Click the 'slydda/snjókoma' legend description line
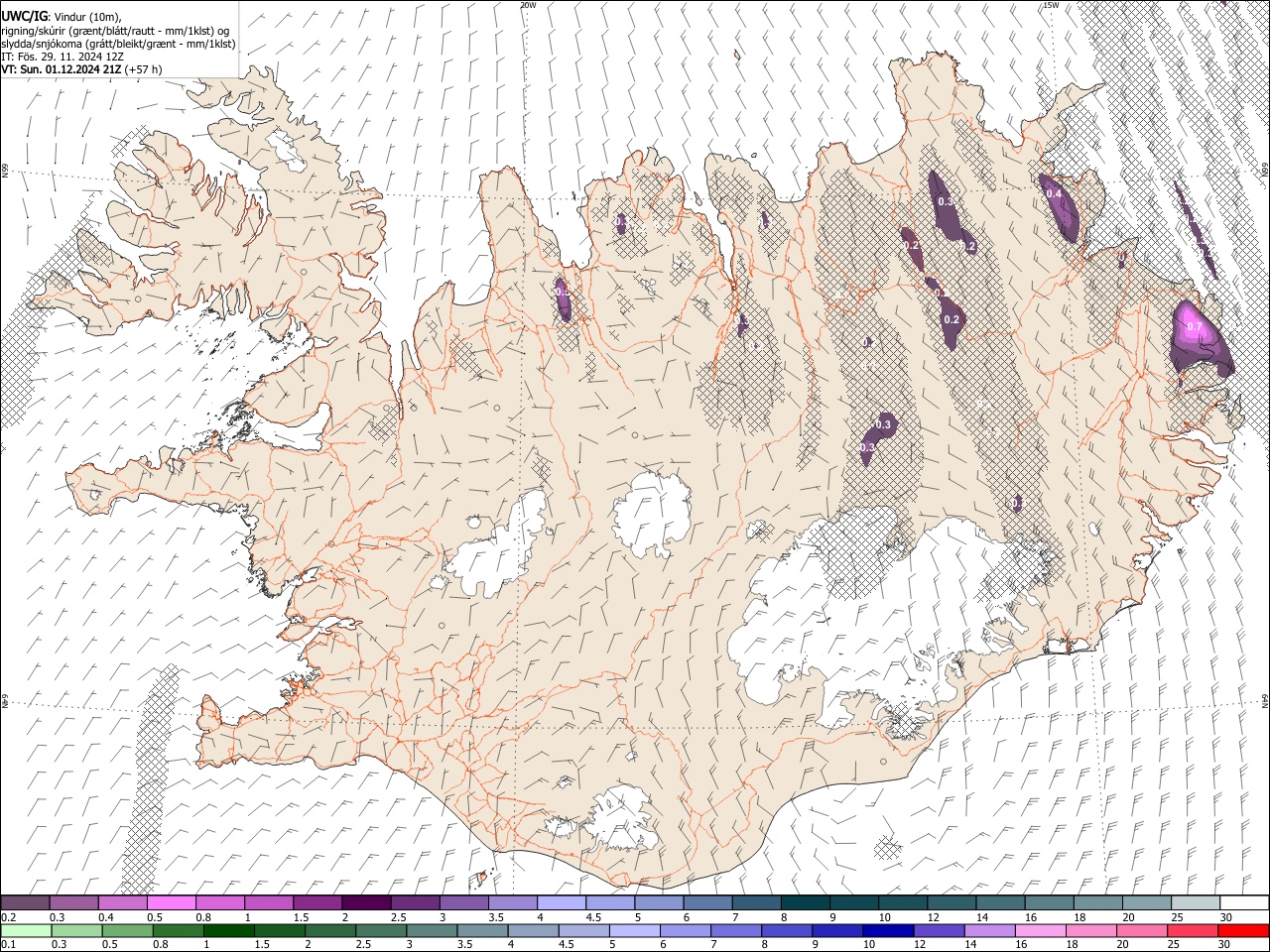The width and height of the screenshot is (1270, 952). click(x=118, y=44)
